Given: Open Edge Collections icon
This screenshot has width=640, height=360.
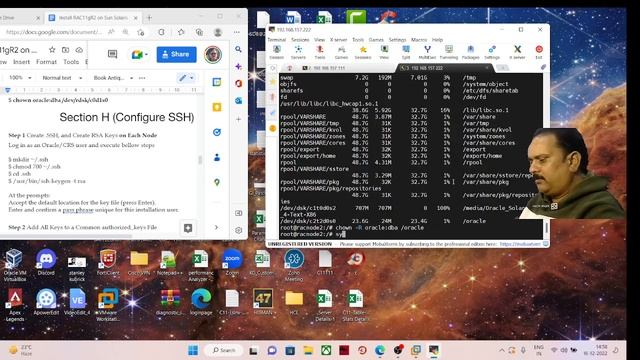Looking at the screenshot, I should (x=199, y=32).
